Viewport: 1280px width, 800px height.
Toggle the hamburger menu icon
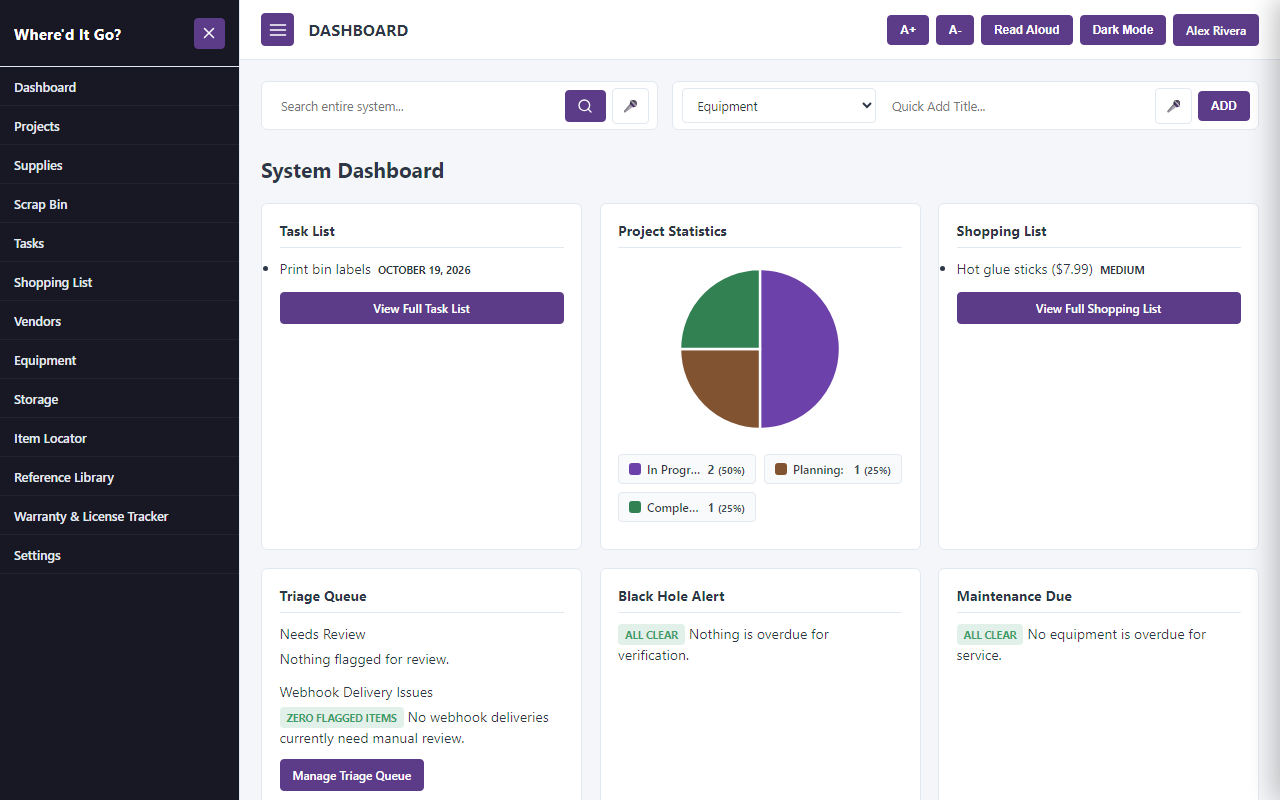pos(277,30)
